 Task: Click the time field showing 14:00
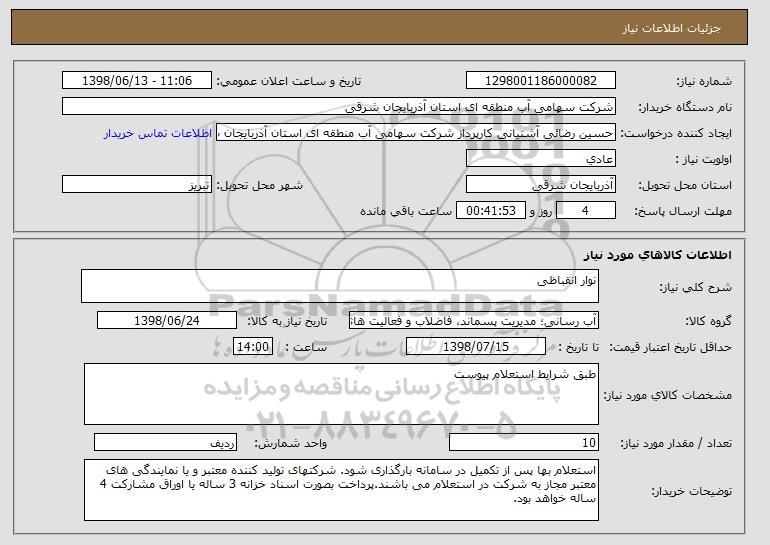coord(253,347)
